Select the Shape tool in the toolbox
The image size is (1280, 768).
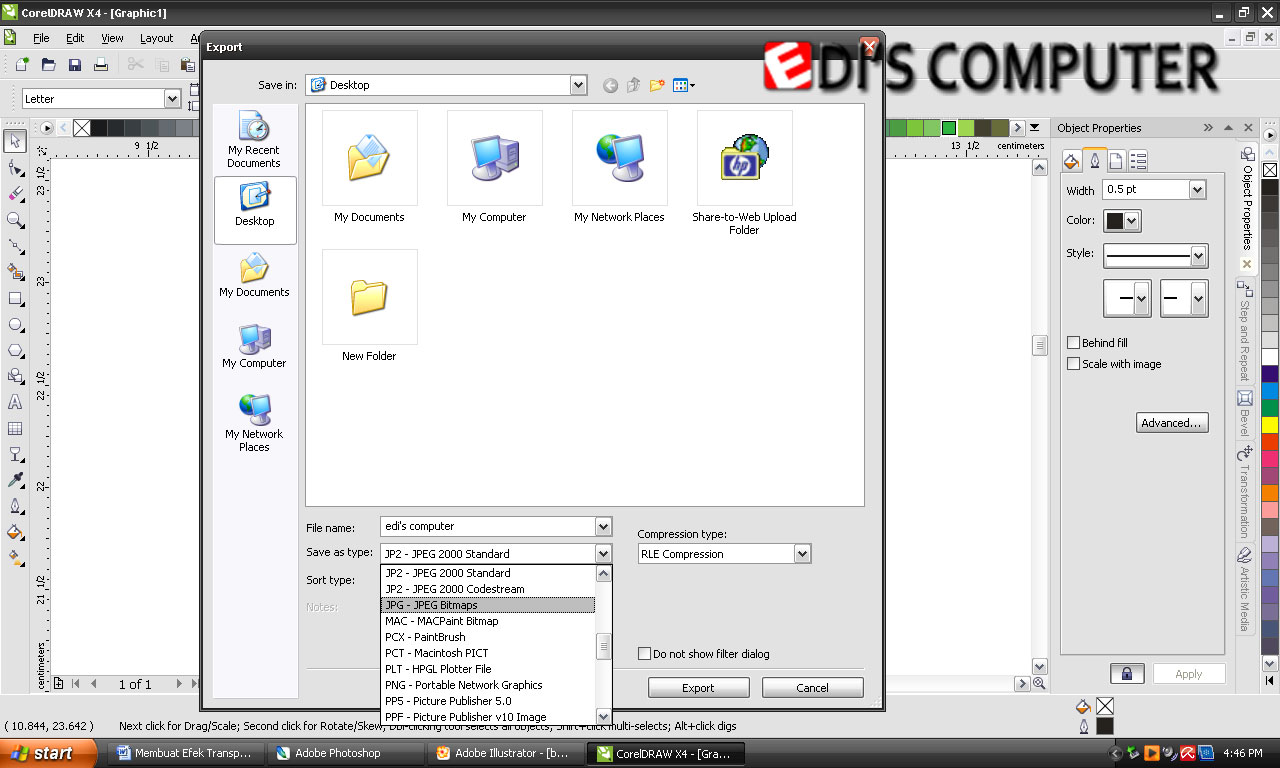[x=15, y=167]
